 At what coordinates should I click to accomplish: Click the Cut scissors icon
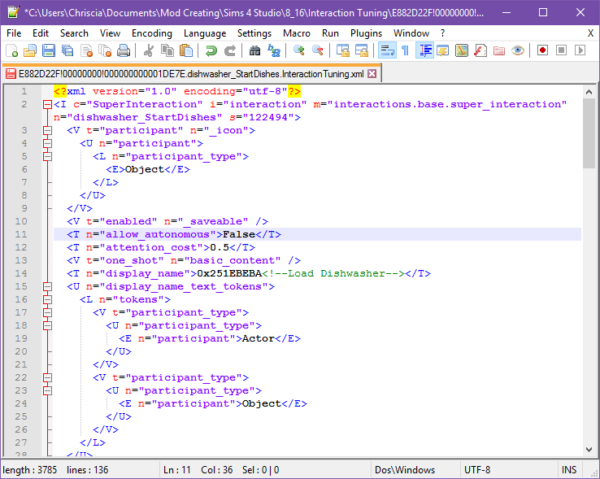click(x=147, y=50)
